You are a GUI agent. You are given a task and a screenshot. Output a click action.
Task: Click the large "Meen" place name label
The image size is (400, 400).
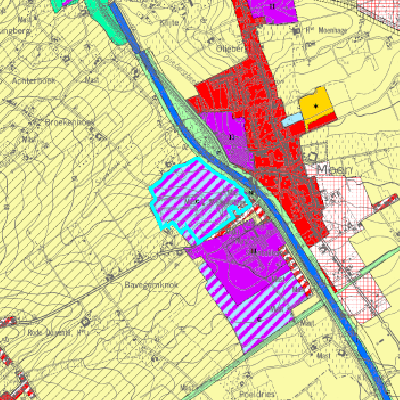(x=334, y=169)
